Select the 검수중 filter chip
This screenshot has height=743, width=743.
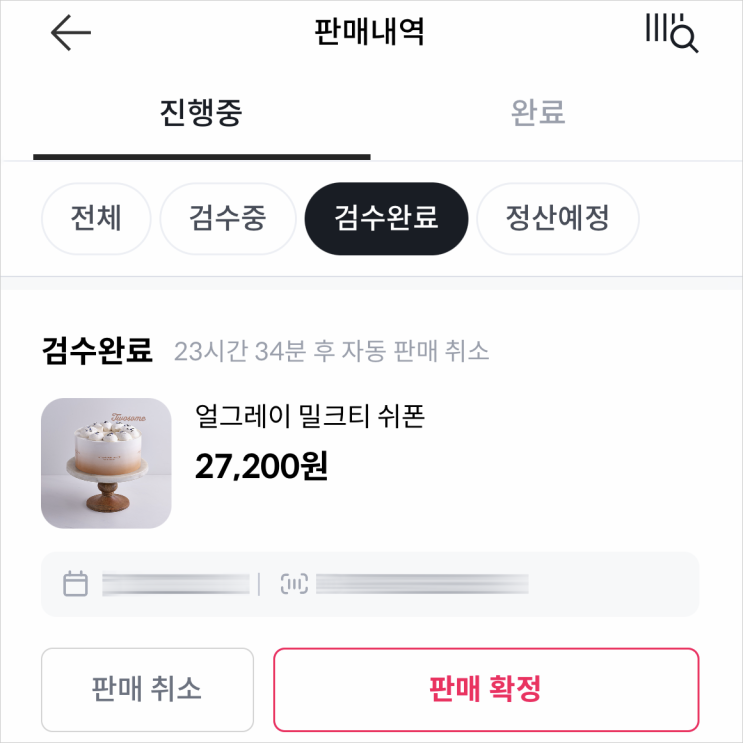228,218
